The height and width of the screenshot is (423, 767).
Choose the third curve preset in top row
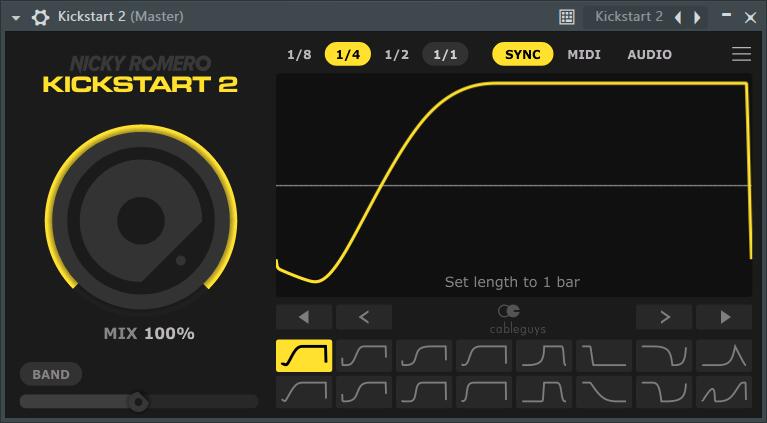[424, 356]
